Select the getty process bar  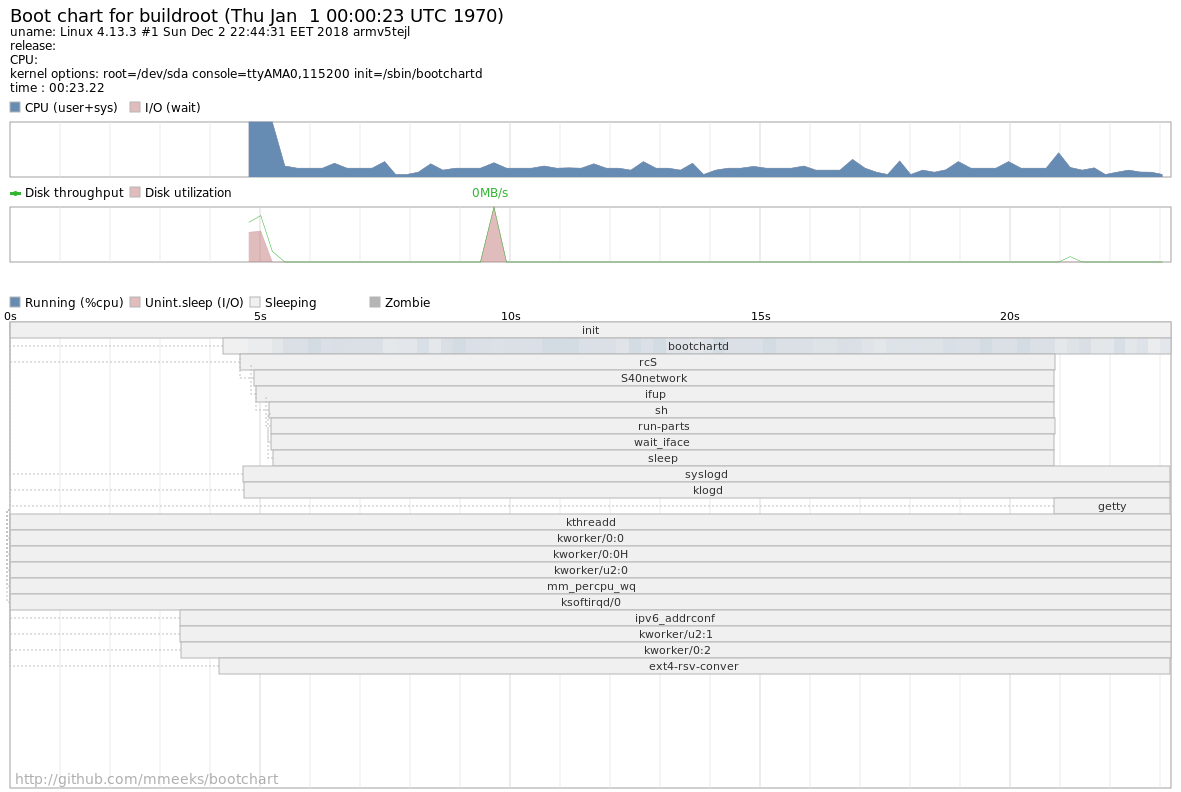tap(1112, 506)
